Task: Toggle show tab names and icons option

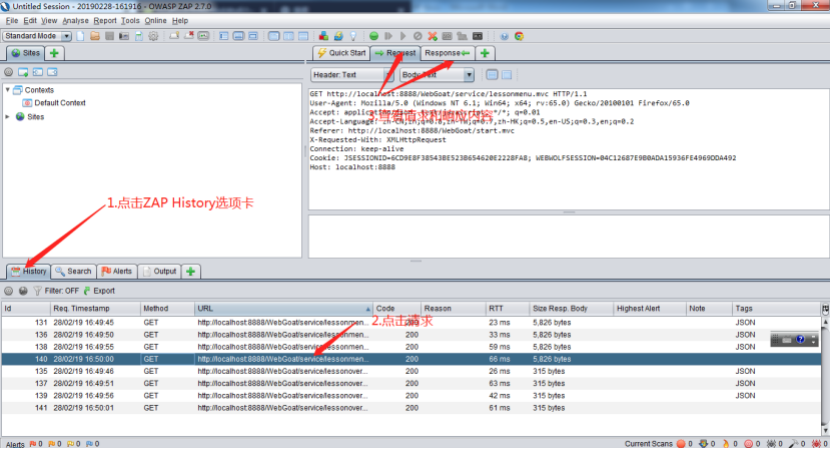Action: [204, 36]
